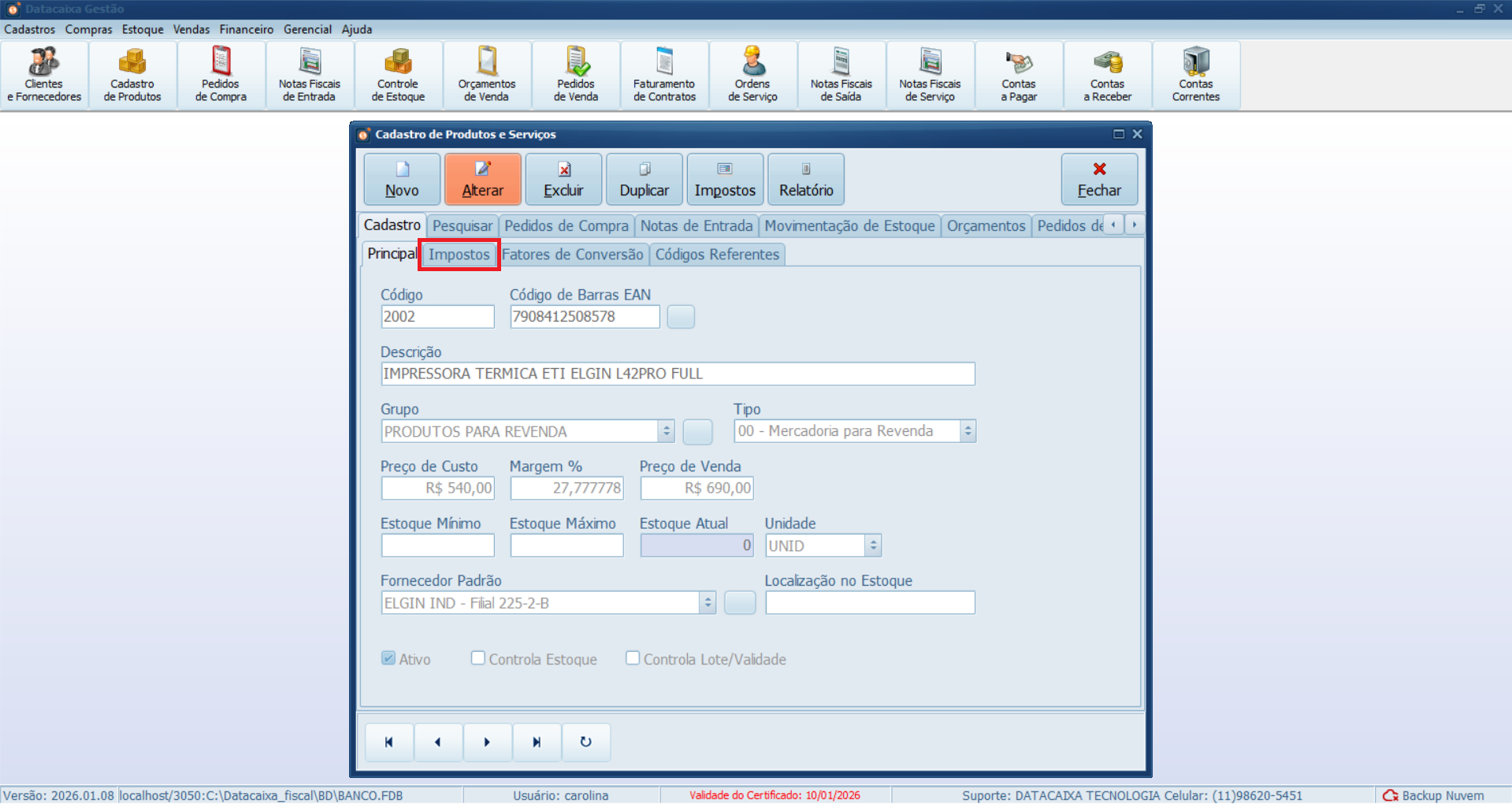
Task: Open Ordens de Serviço toolbar icon
Action: [752, 75]
